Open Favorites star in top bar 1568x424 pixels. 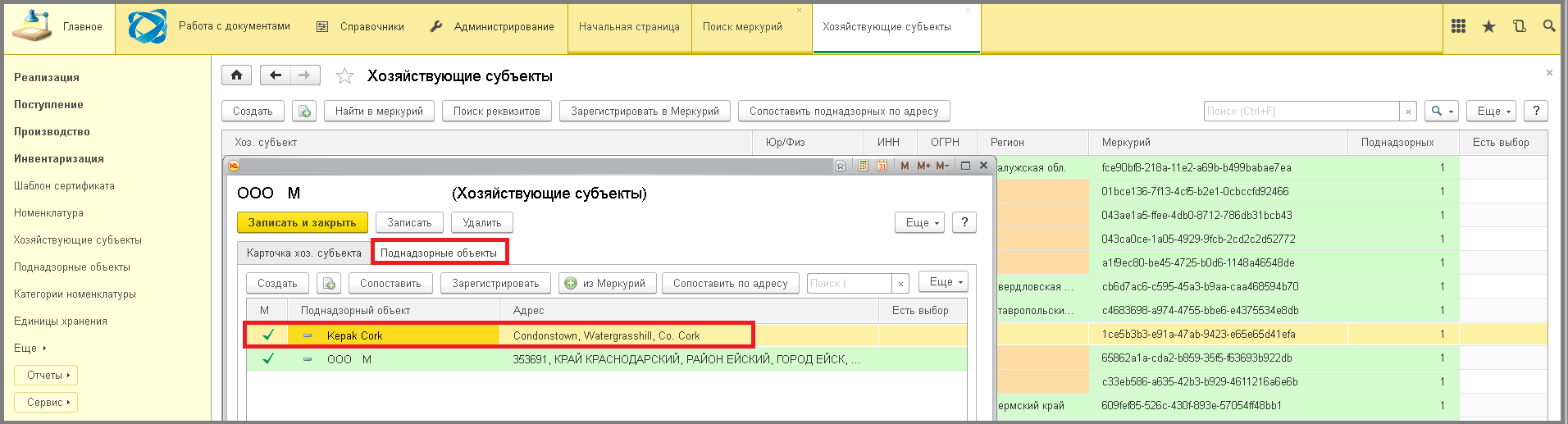coord(1488,26)
